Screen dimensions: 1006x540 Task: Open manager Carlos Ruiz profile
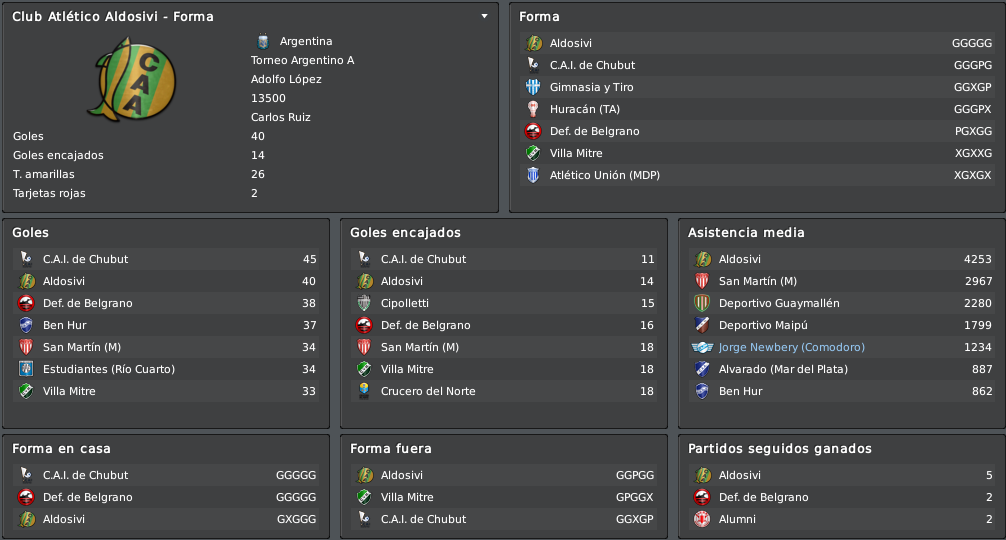pyautogui.click(x=280, y=117)
